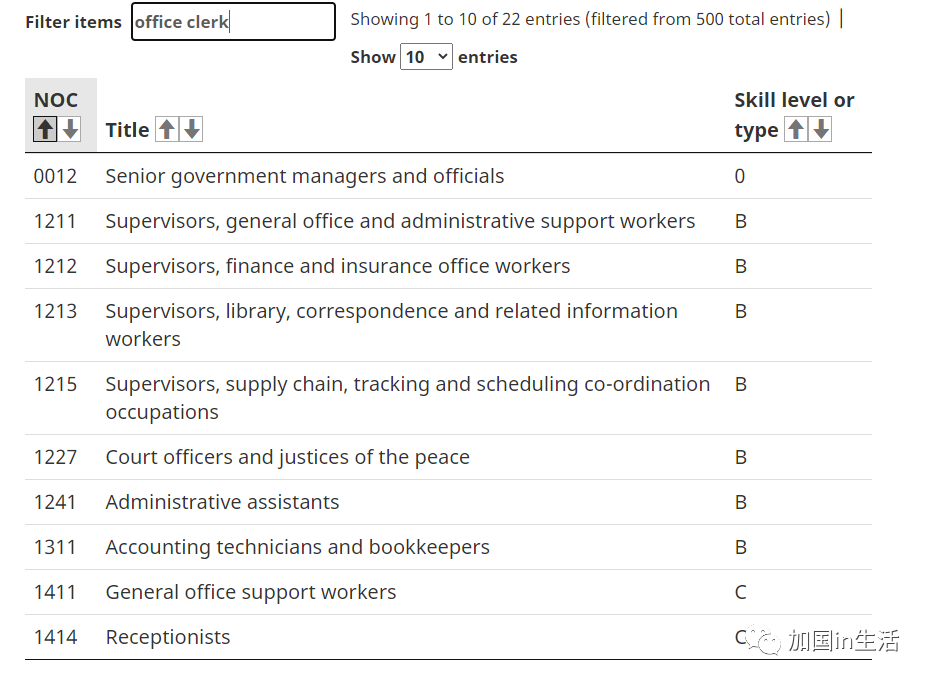Click NOC column header label
The image size is (930, 682).
tap(56, 100)
